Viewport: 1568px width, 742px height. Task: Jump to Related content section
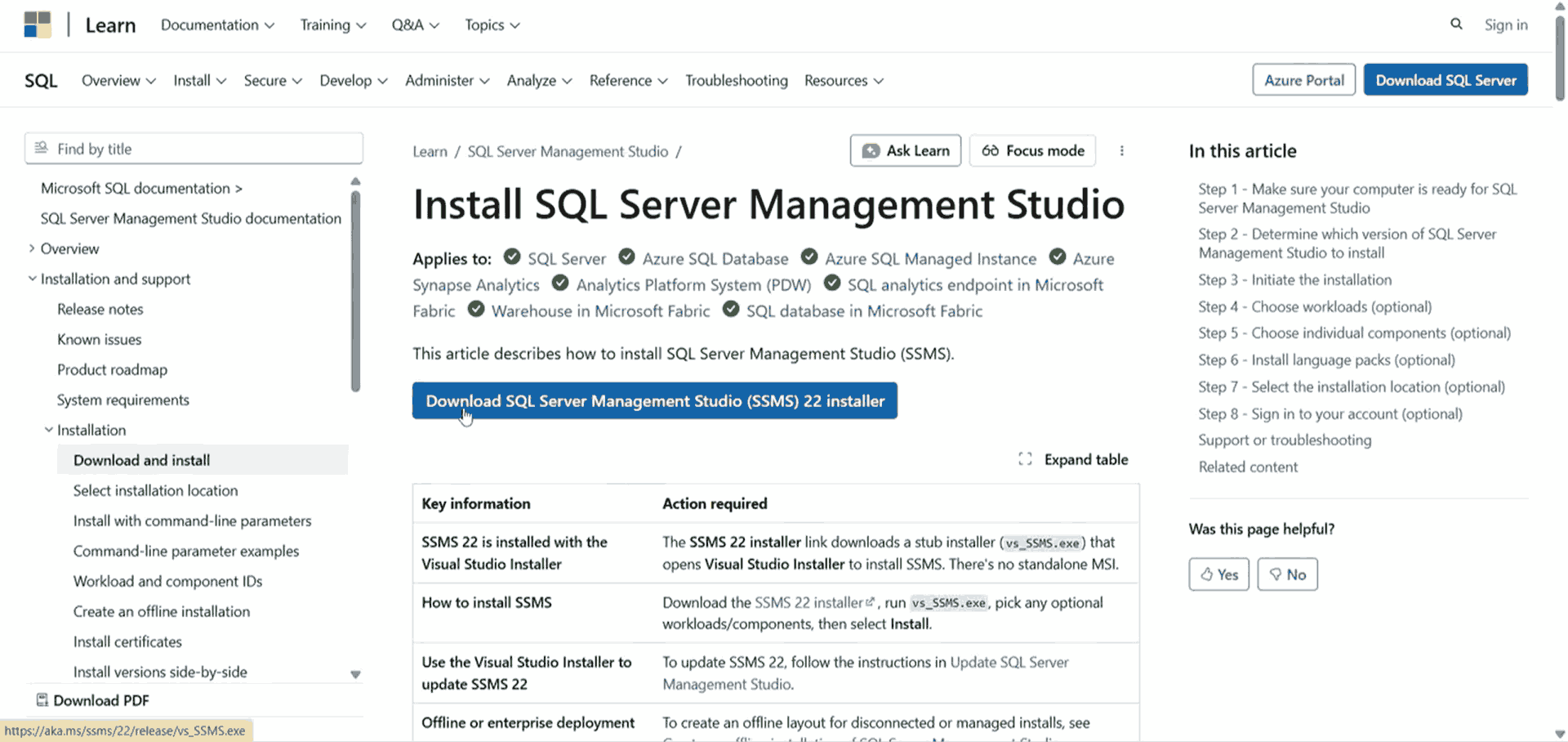click(x=1248, y=467)
